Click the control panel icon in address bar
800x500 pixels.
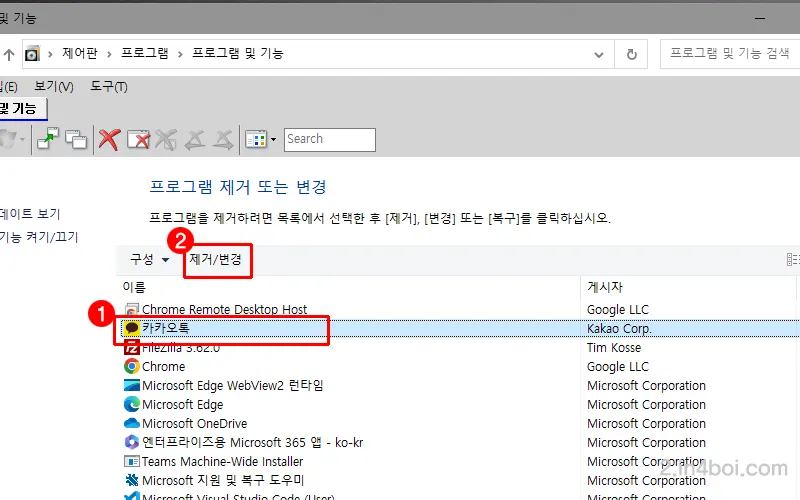coord(32,54)
